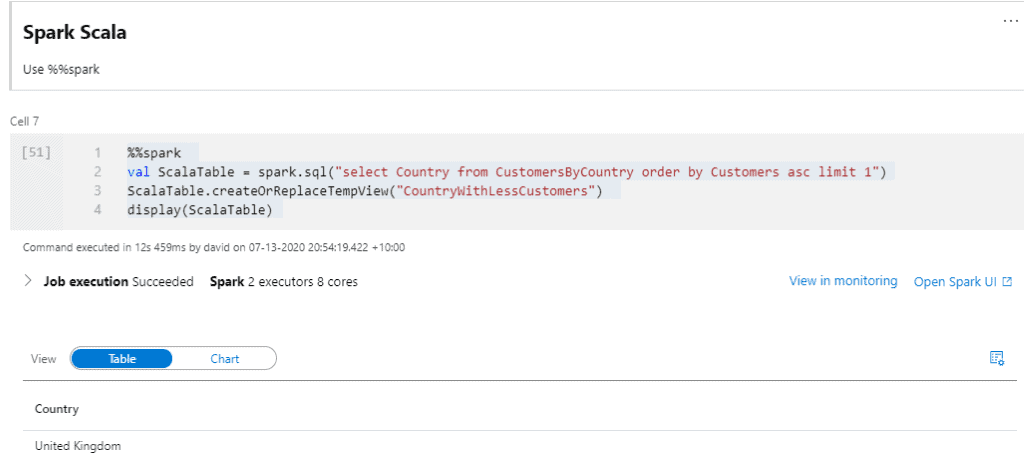1024x476 pixels.
Task: Select the United Kingdom table cell
Action: pos(78,447)
